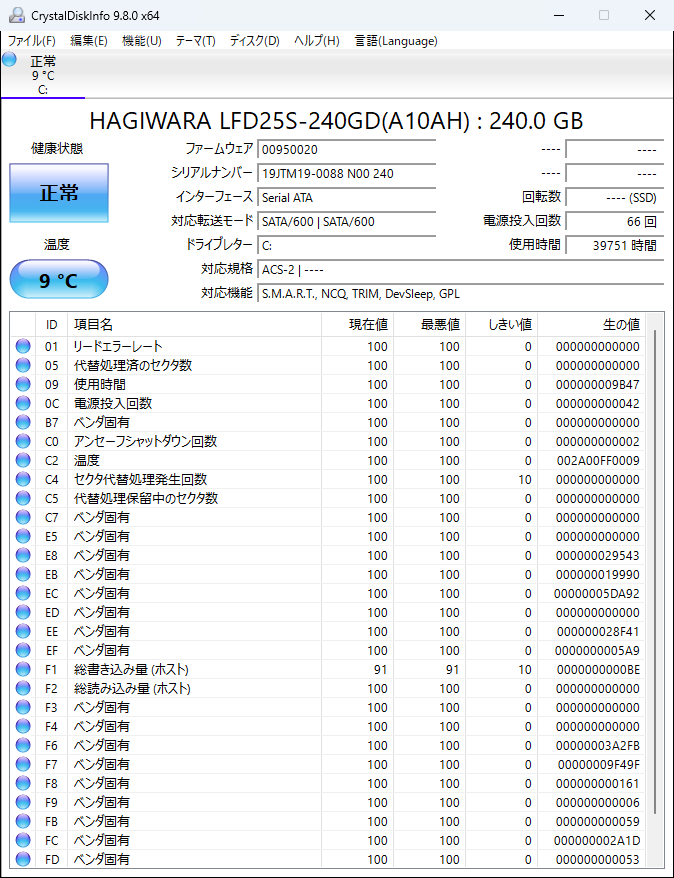Click the 生の値 column header
Image resolution: width=674 pixels, height=878 pixels.
[620, 324]
